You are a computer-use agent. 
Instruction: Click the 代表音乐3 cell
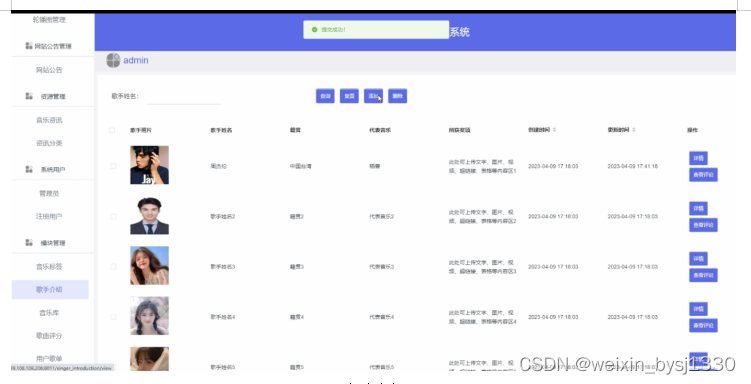[x=382, y=267]
